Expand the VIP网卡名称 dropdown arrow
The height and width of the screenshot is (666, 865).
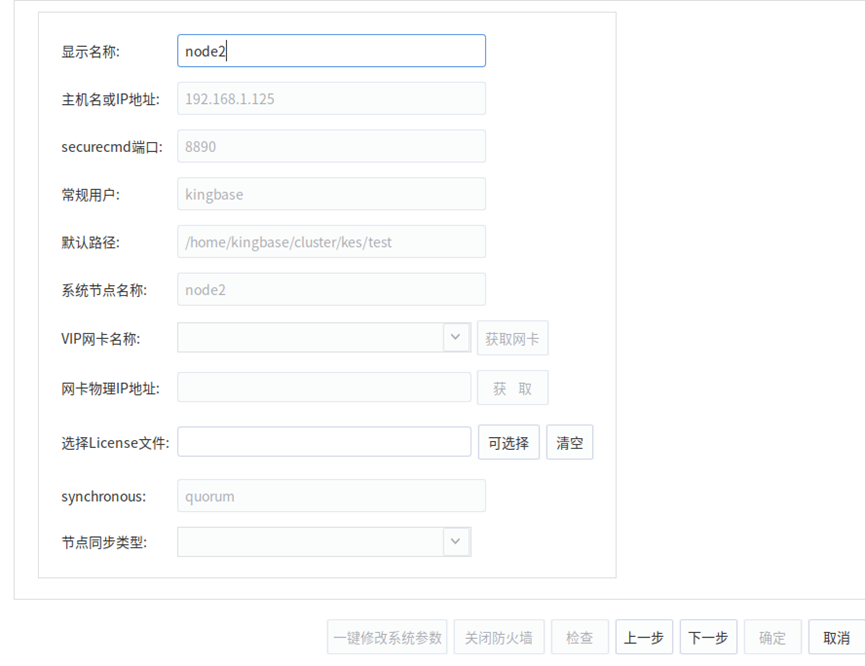[x=456, y=338]
